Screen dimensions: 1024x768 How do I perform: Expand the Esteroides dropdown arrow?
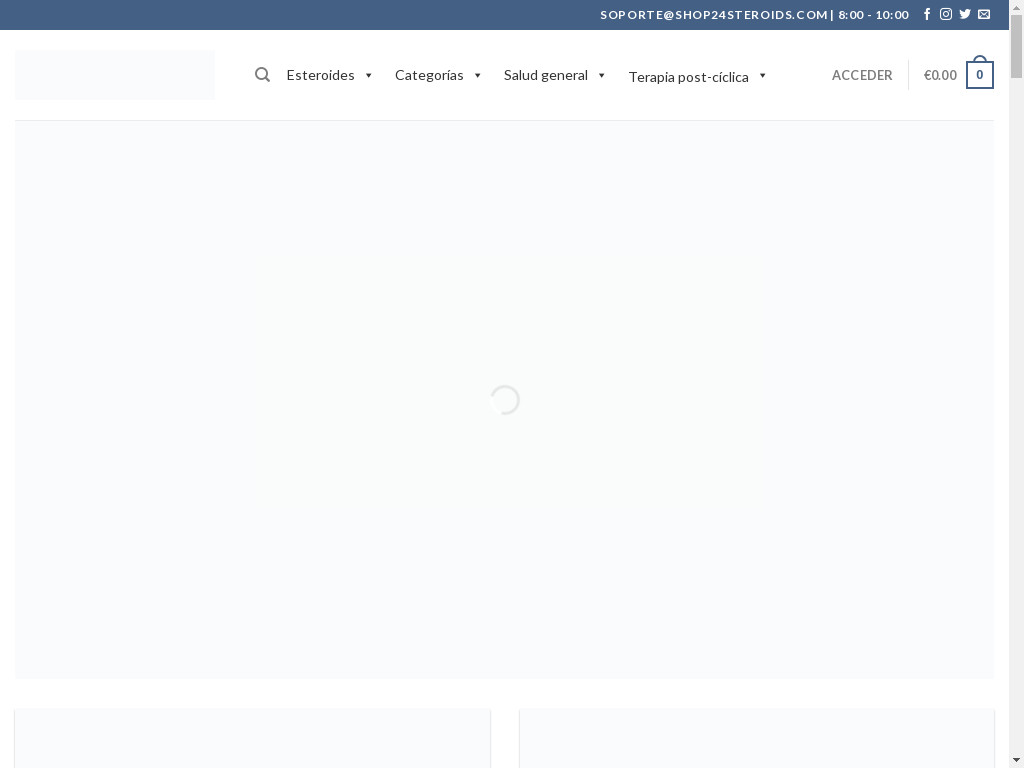[368, 76]
